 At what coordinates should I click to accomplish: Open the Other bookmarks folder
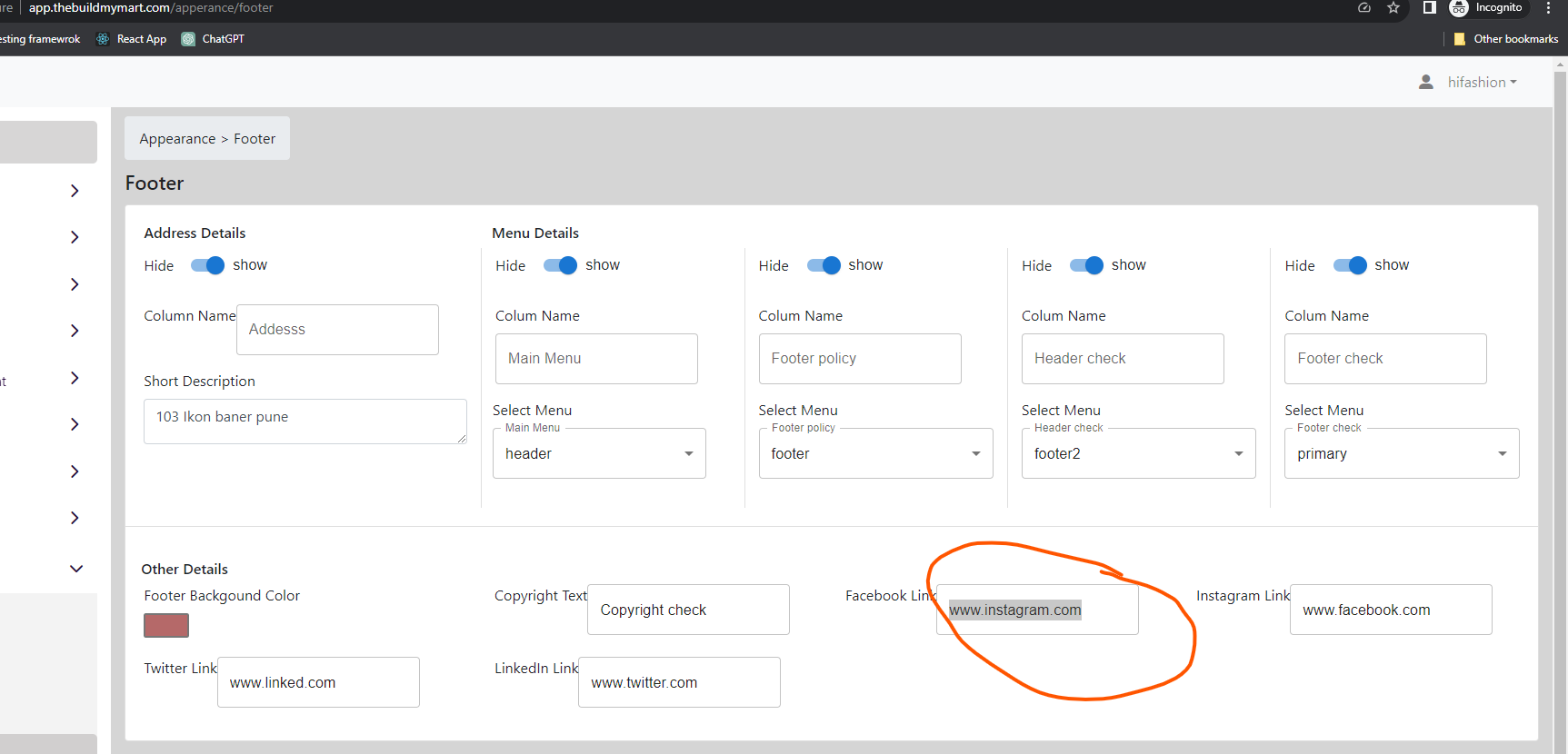click(x=1505, y=39)
